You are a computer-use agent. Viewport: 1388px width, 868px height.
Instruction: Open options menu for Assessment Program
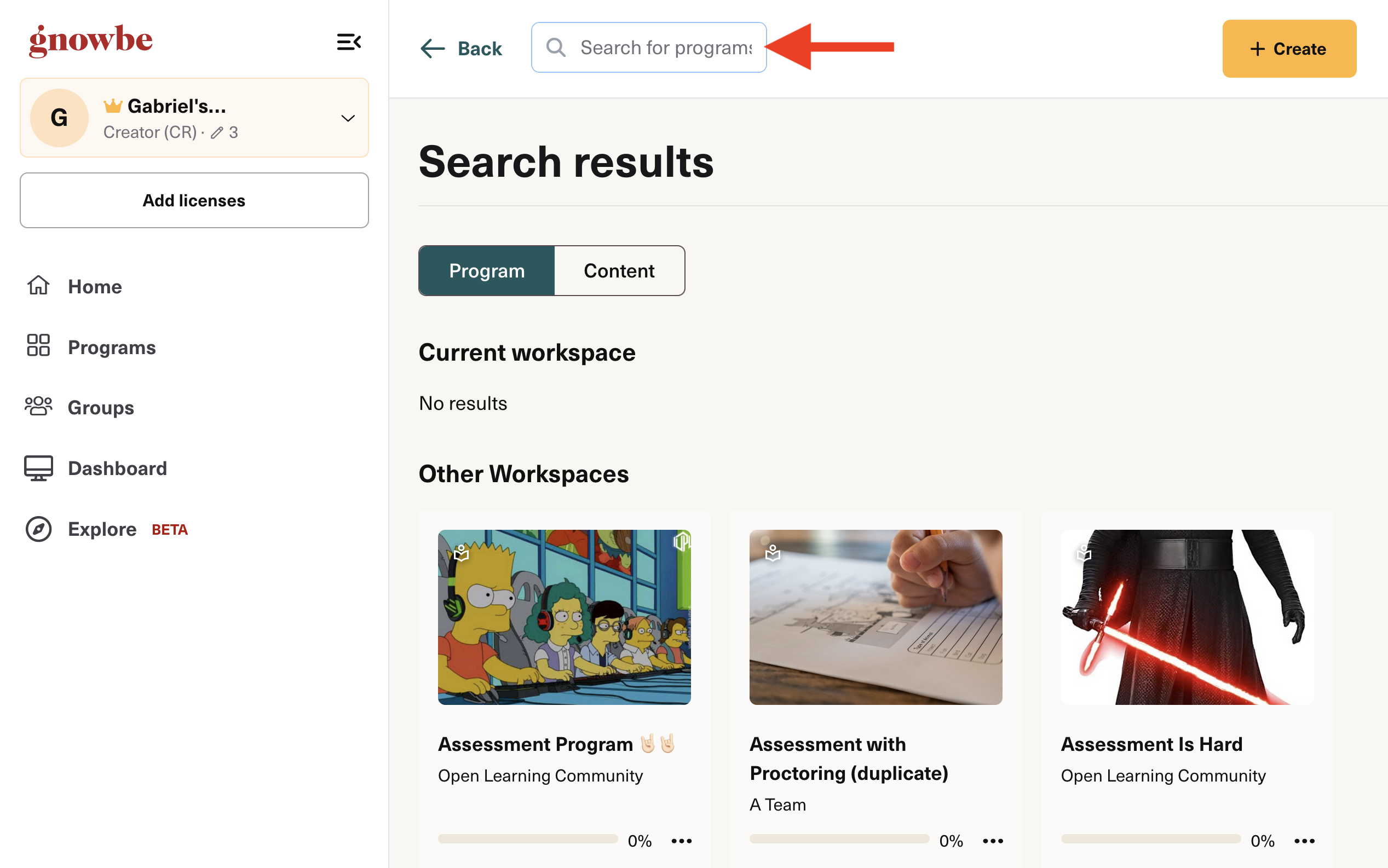point(682,841)
